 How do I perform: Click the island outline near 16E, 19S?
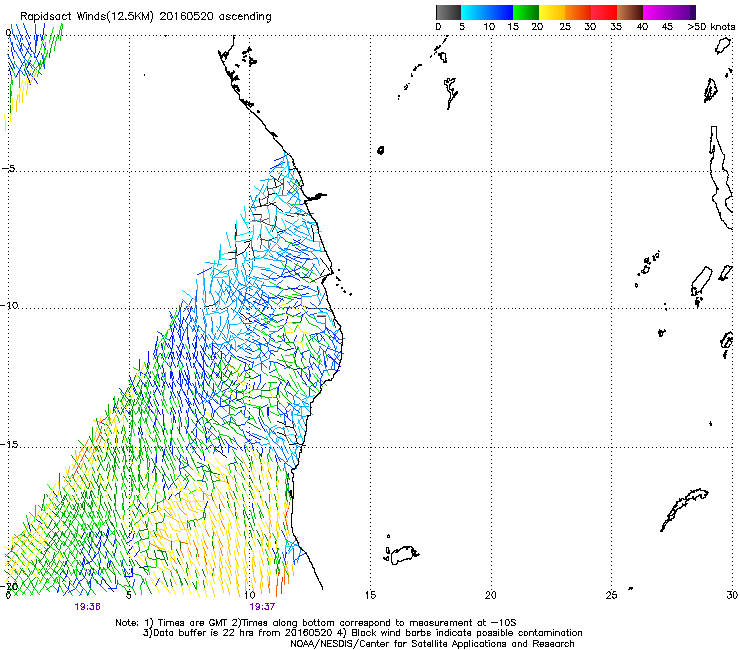tap(403, 555)
